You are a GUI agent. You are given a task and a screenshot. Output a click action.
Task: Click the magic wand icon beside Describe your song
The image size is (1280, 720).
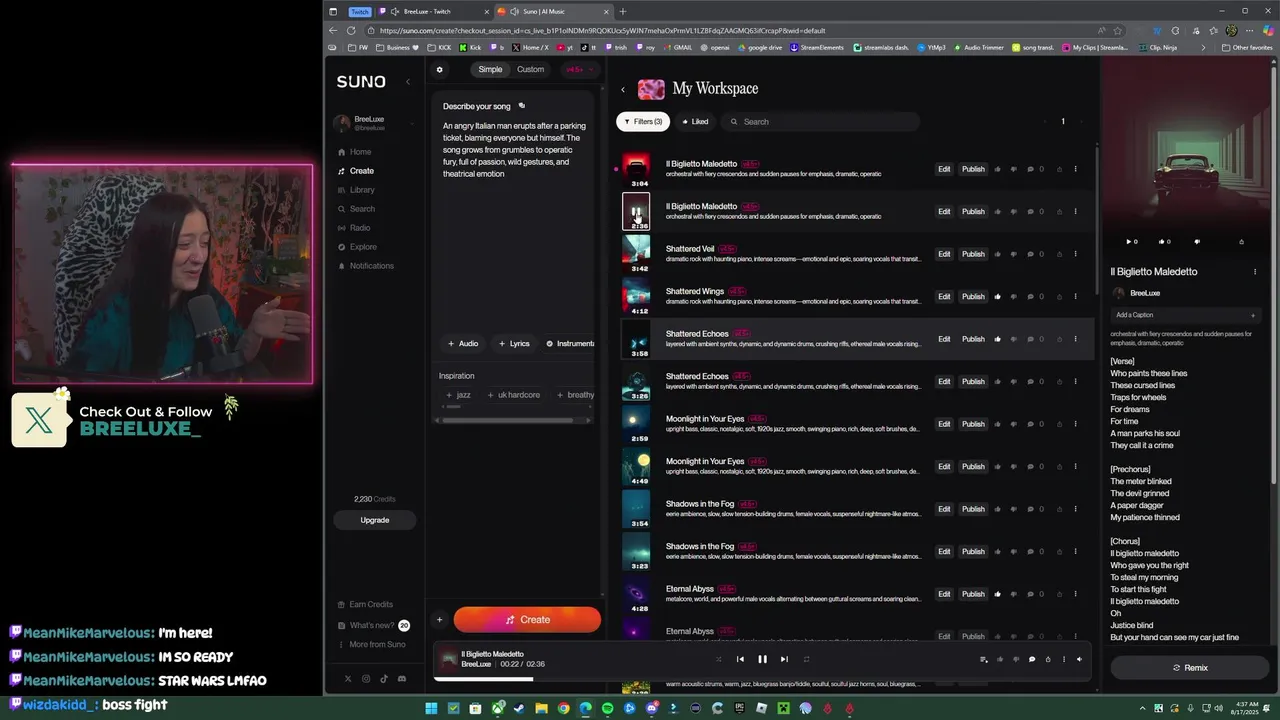[x=522, y=106]
